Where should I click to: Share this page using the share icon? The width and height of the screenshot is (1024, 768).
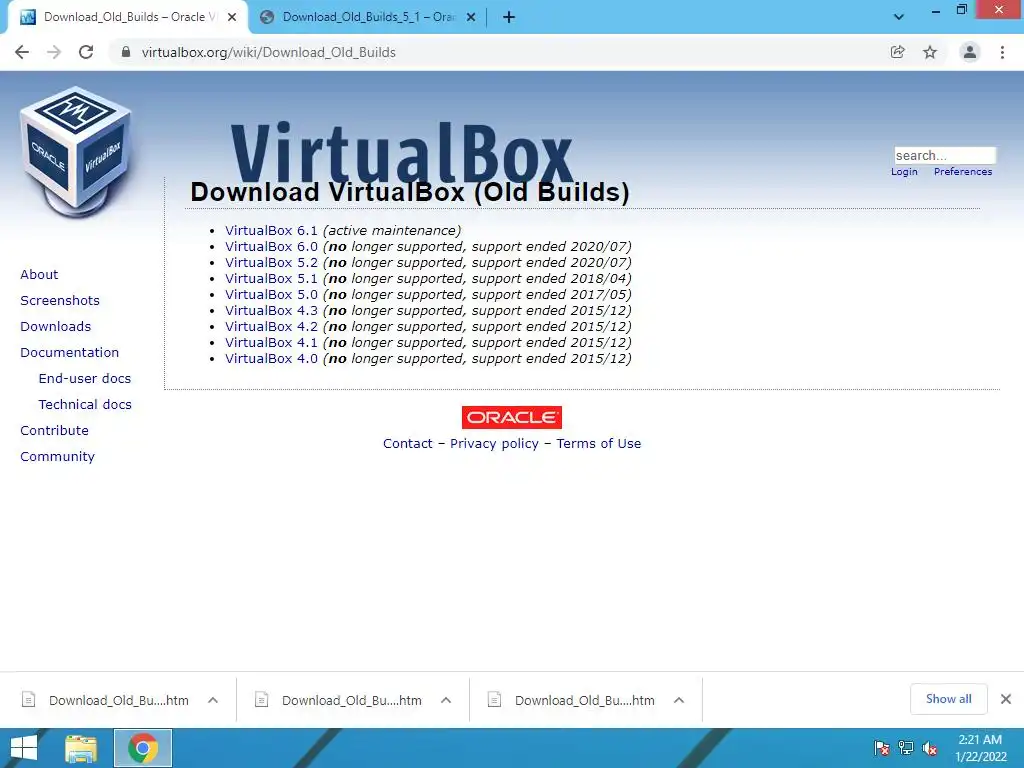coord(898,52)
